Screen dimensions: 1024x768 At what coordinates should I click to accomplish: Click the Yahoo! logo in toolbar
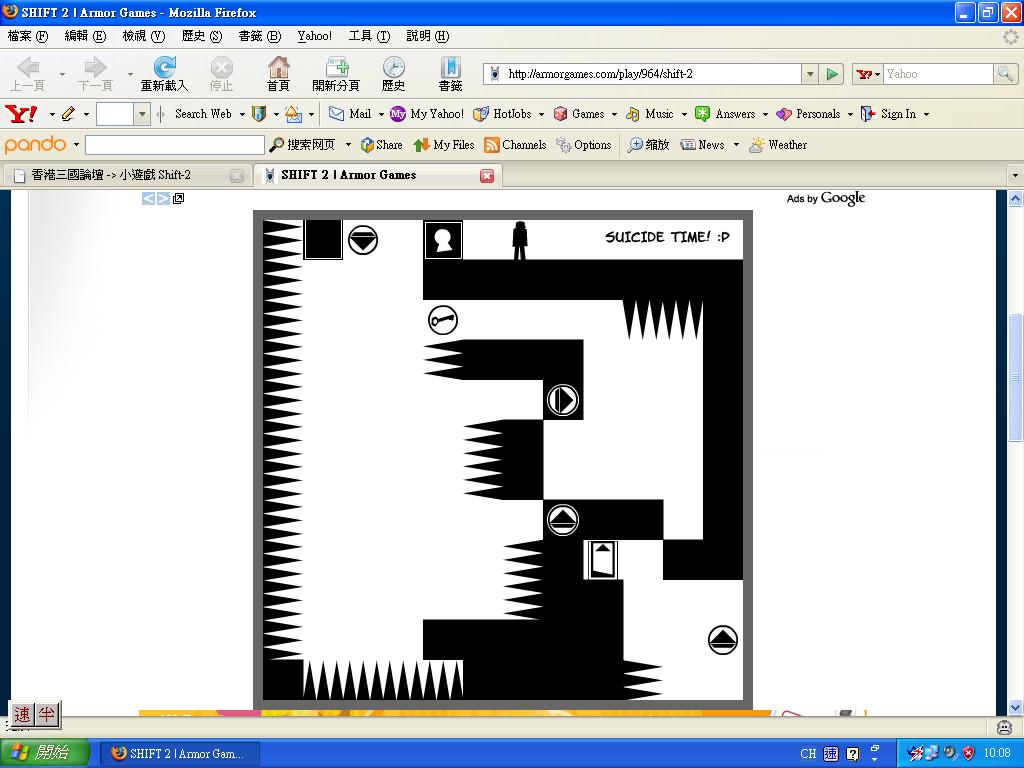pos(22,114)
